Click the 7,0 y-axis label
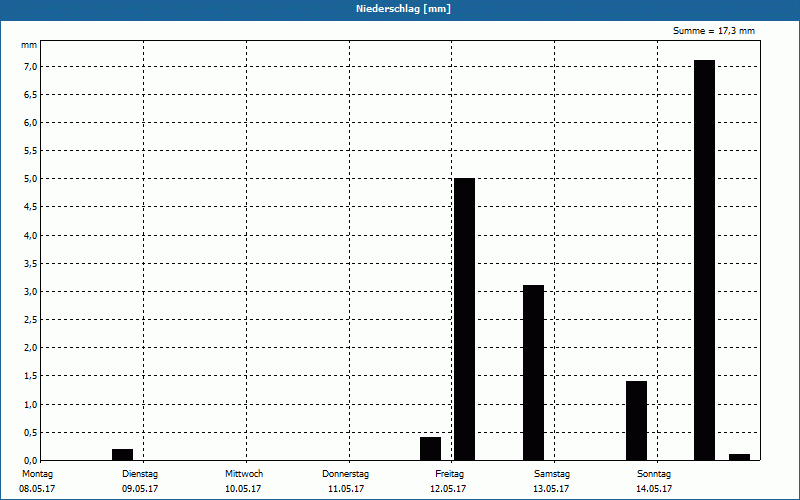 click(31, 66)
